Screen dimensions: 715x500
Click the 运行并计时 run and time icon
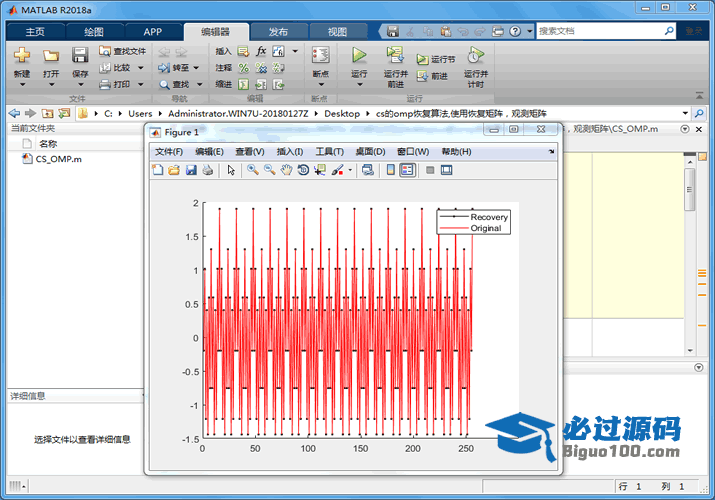(476, 56)
